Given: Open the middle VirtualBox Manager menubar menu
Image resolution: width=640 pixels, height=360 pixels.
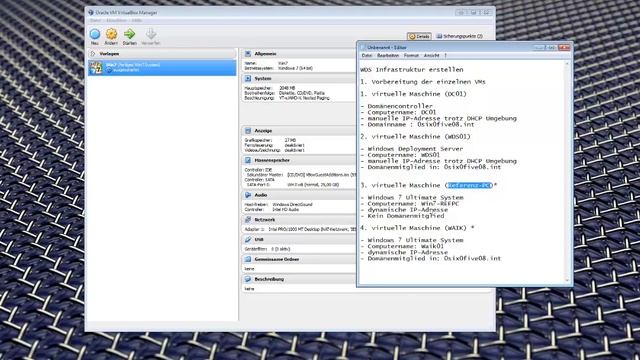Looking at the screenshot, I should [116, 20].
